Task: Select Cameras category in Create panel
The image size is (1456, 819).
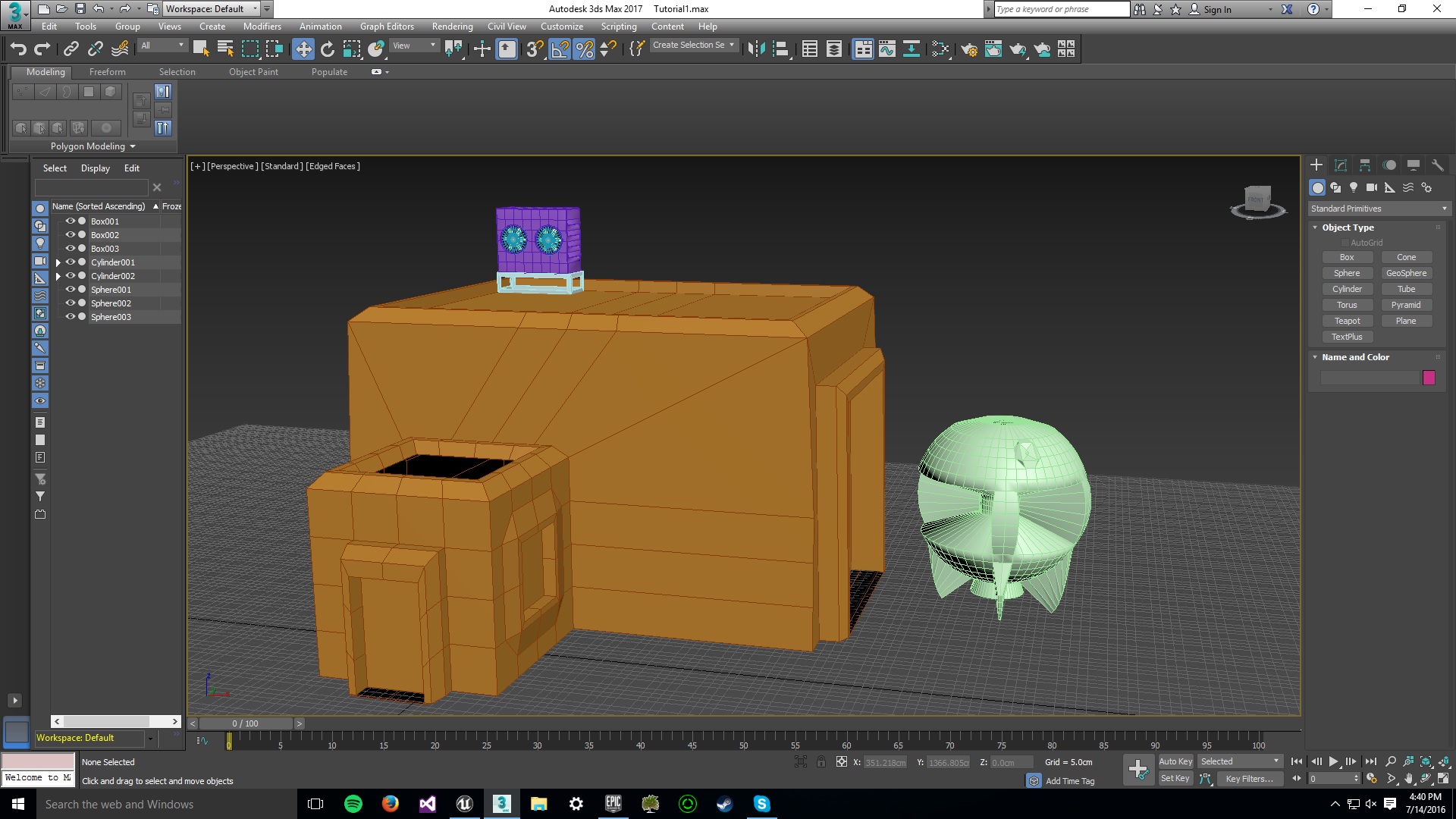Action: [1372, 187]
